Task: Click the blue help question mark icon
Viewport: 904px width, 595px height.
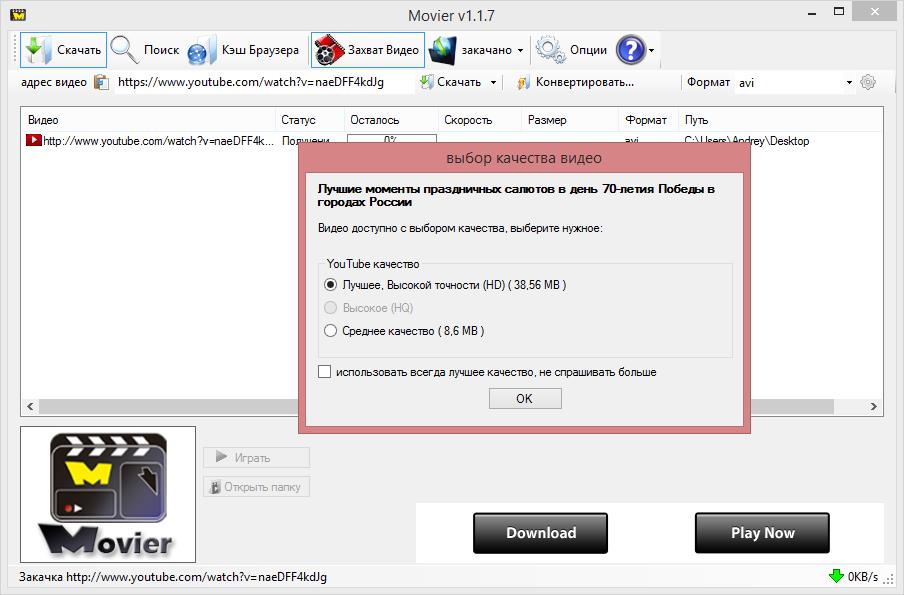Action: 630,50
